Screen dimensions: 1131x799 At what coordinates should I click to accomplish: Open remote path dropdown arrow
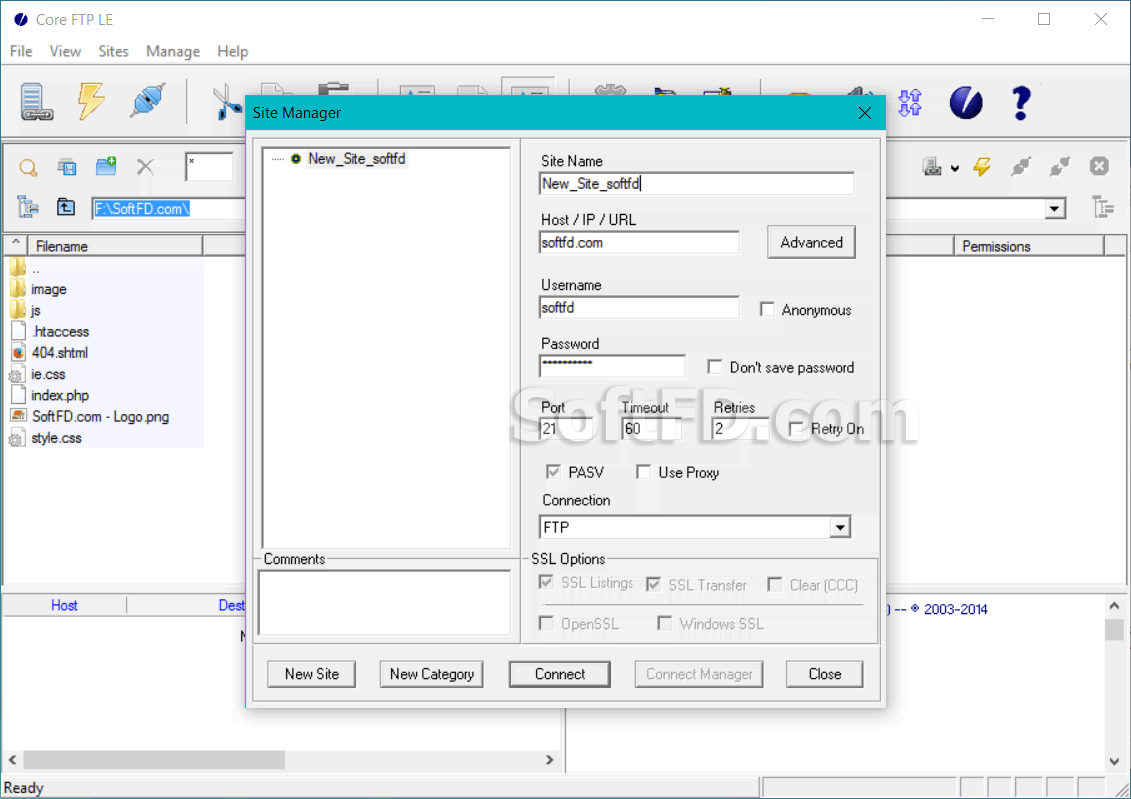1054,208
